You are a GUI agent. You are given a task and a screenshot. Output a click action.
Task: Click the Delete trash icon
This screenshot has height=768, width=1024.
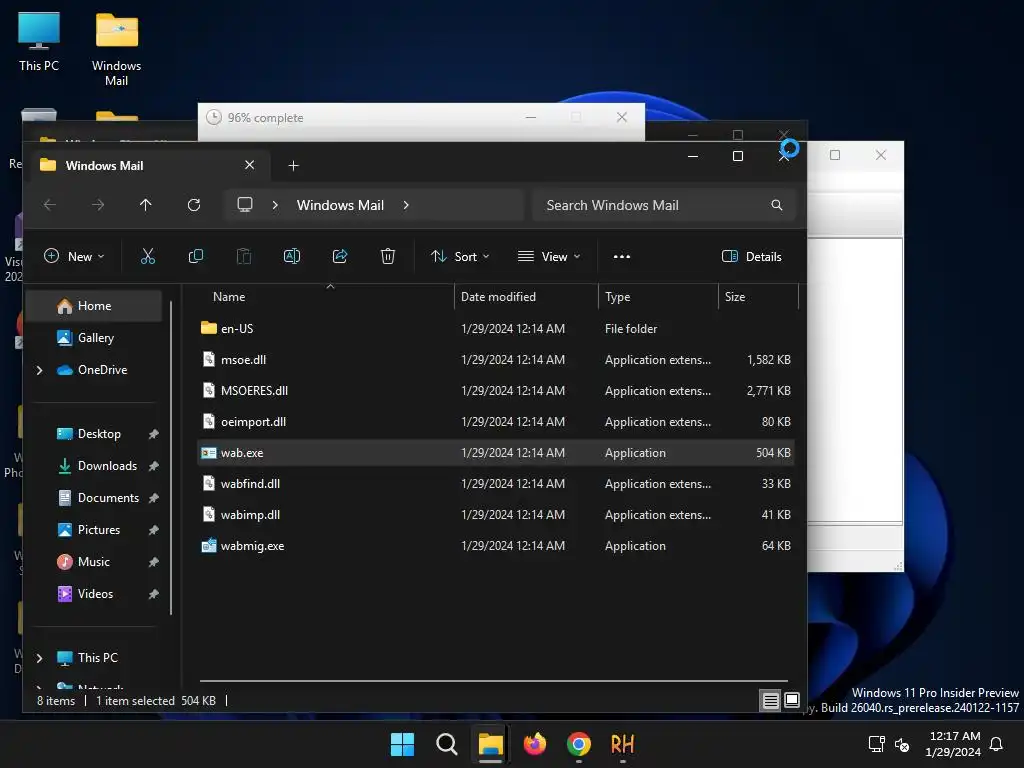click(388, 257)
